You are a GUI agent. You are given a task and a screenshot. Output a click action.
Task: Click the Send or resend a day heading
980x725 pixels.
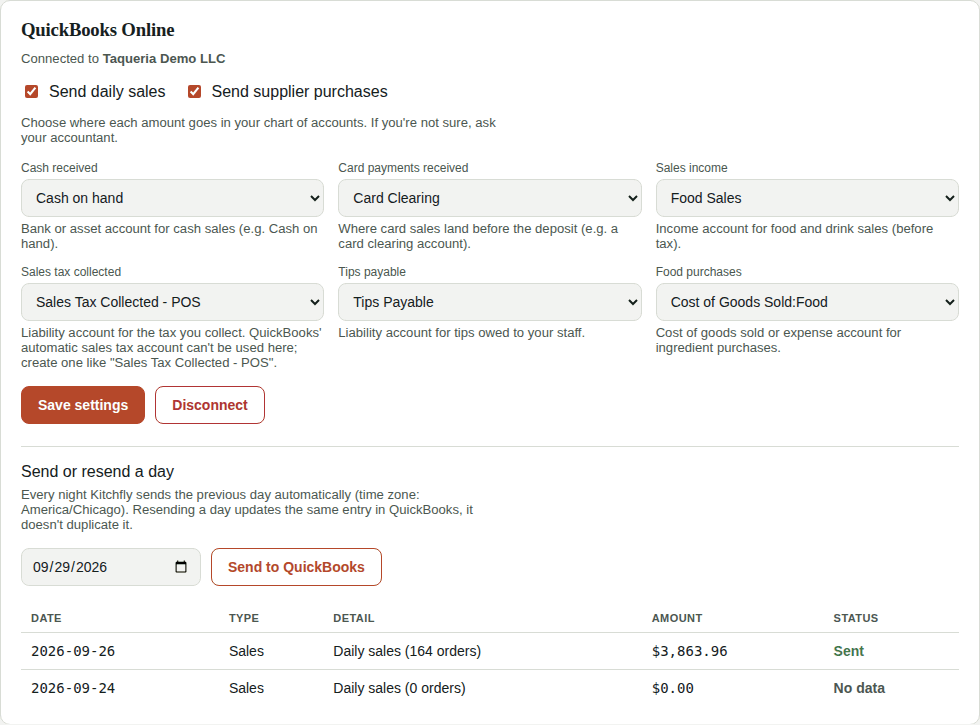click(98, 471)
